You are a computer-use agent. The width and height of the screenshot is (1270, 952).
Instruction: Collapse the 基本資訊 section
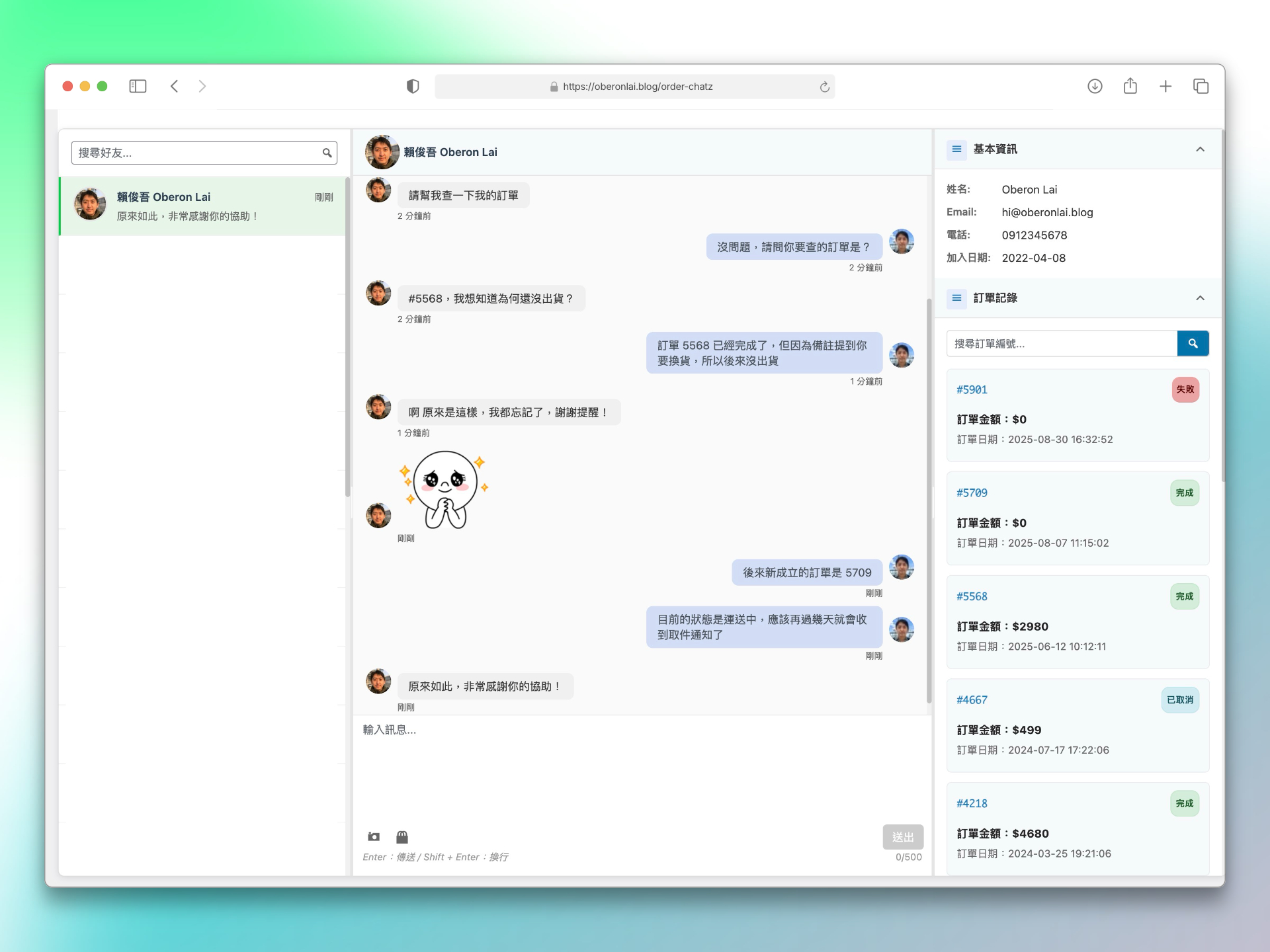pos(1200,149)
